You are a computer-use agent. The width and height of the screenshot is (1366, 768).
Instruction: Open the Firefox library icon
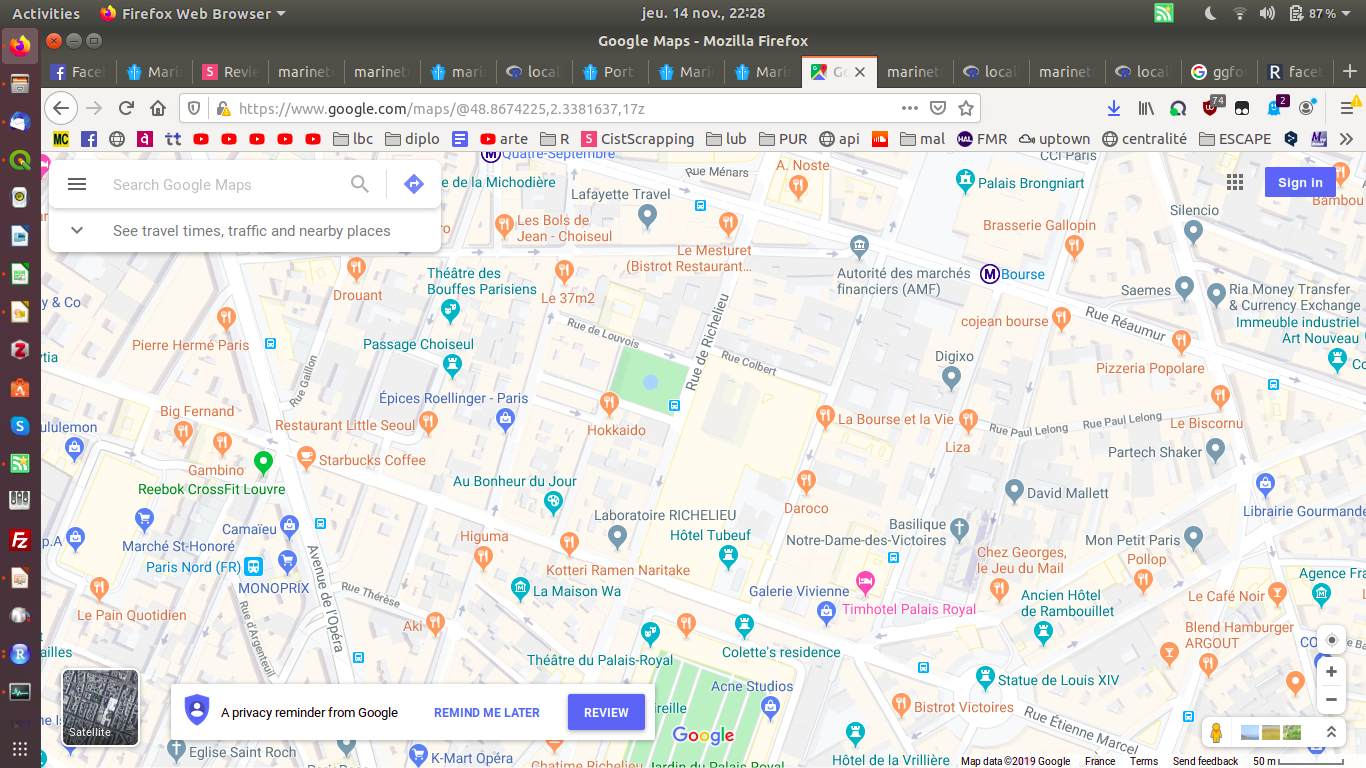point(1146,108)
